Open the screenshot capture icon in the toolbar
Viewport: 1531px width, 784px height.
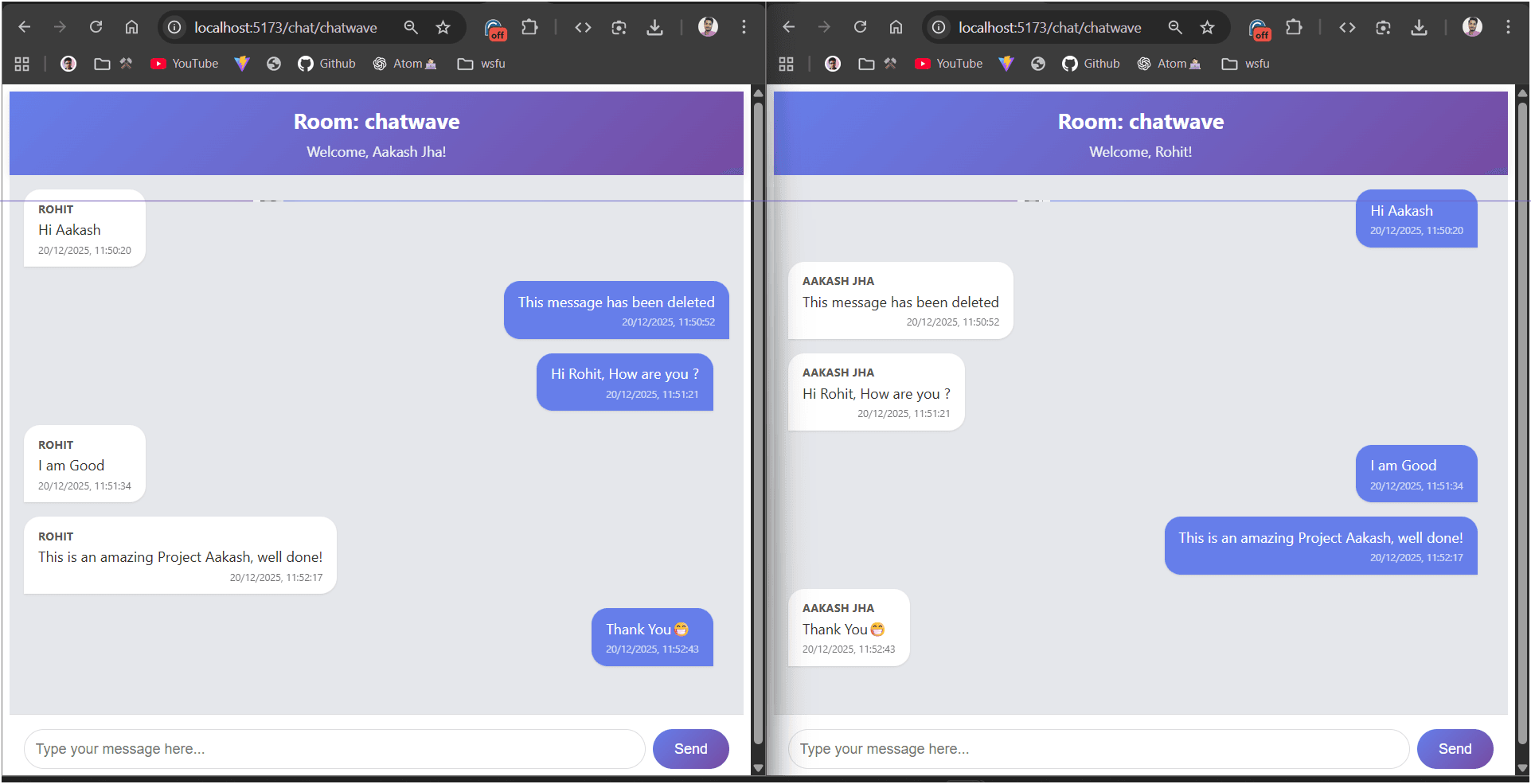click(619, 27)
